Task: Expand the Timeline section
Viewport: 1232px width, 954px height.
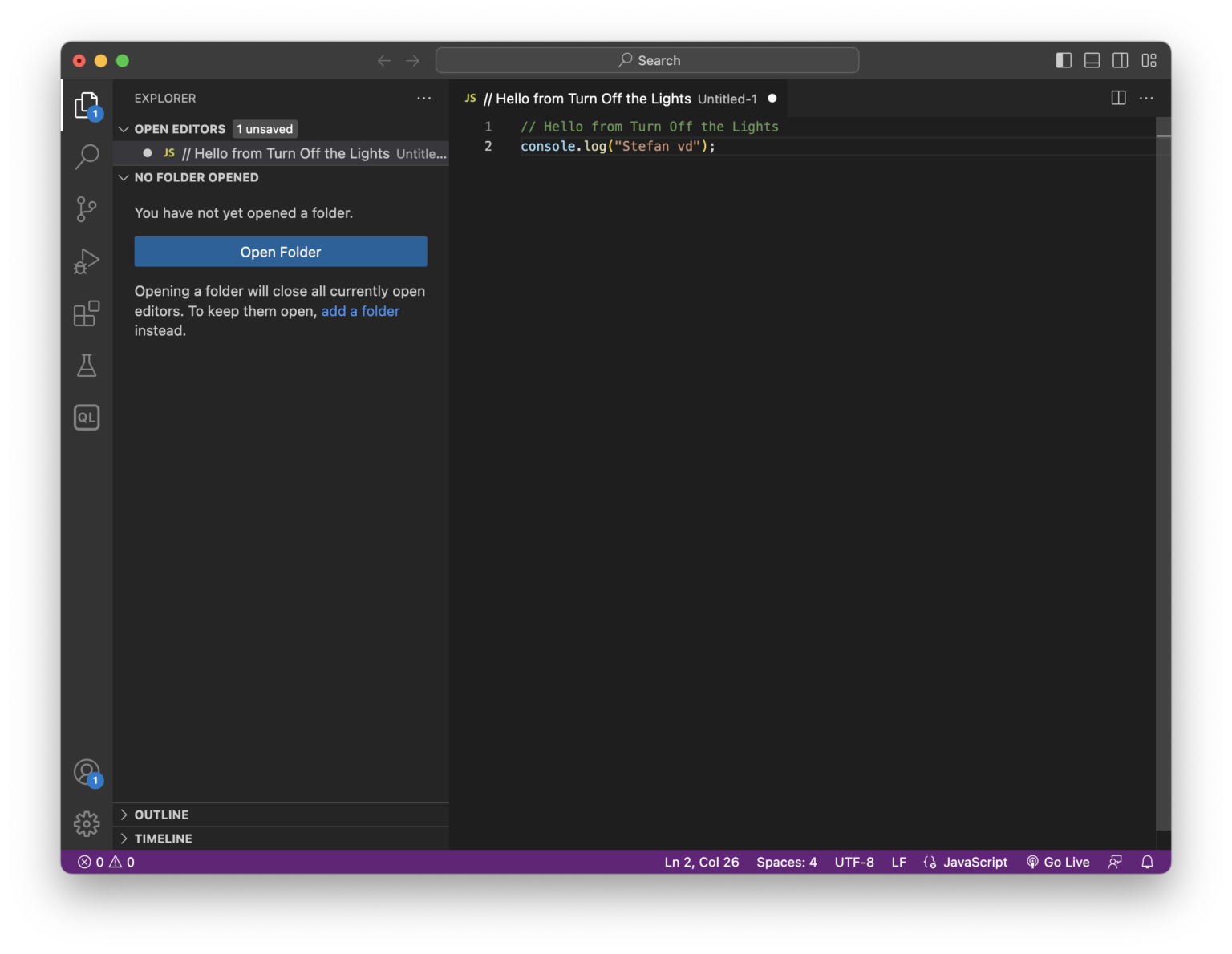Action: point(163,839)
